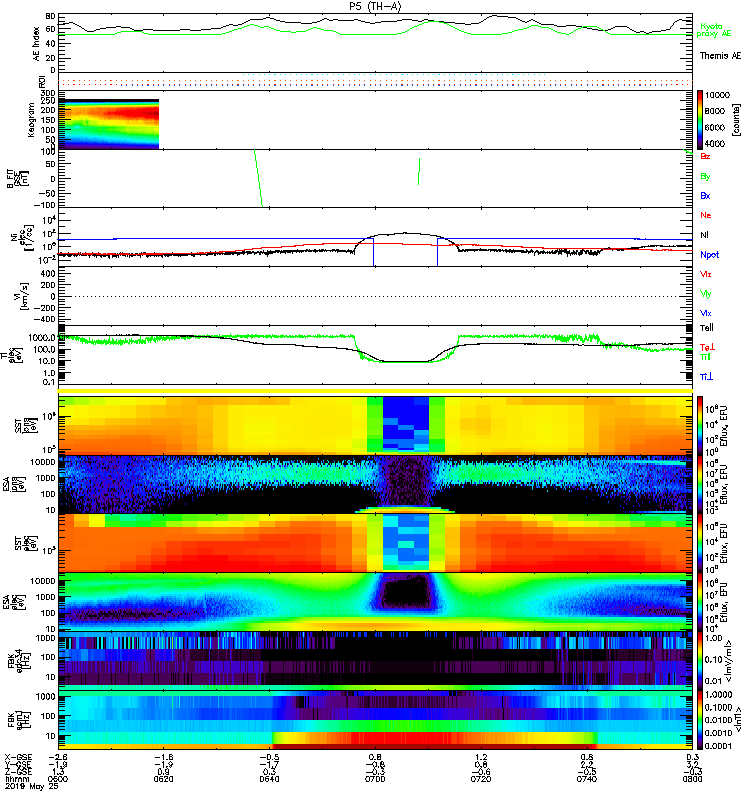
Task: Click the ESA electron Eflux color bar
Action: 700,602
